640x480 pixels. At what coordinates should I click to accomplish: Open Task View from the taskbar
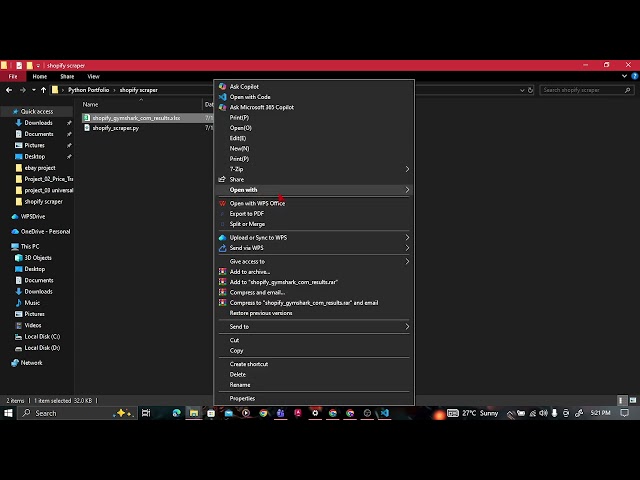(x=146, y=413)
